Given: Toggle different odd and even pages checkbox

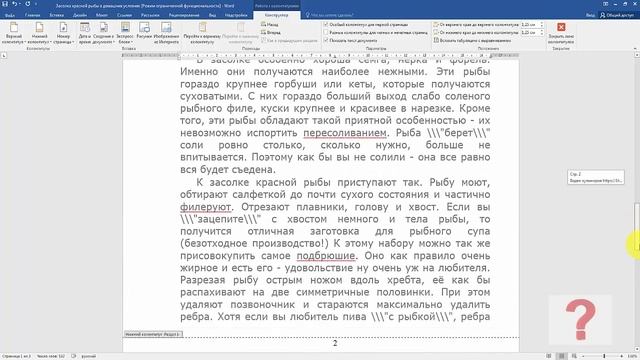Looking at the screenshot, I should coord(326,32).
